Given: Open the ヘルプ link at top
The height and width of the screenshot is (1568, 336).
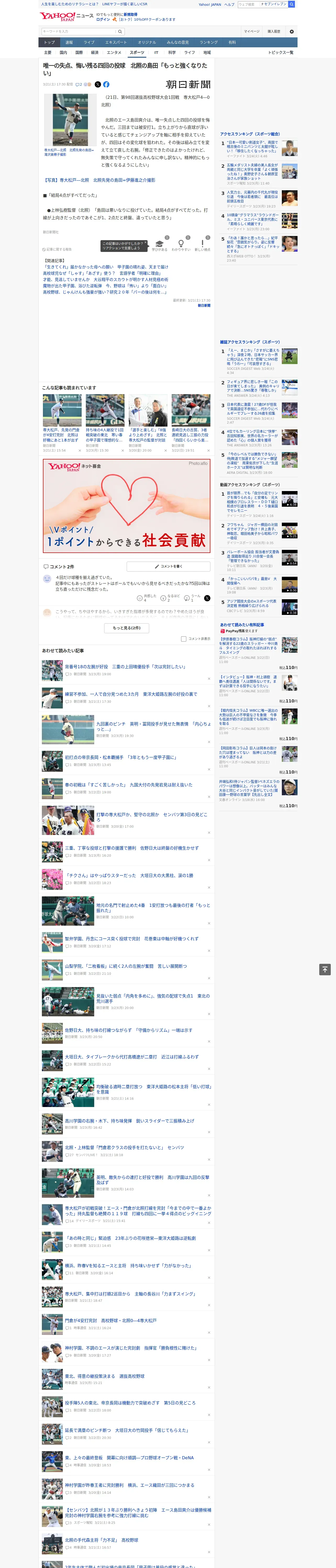Looking at the screenshot, I should coord(229,4).
